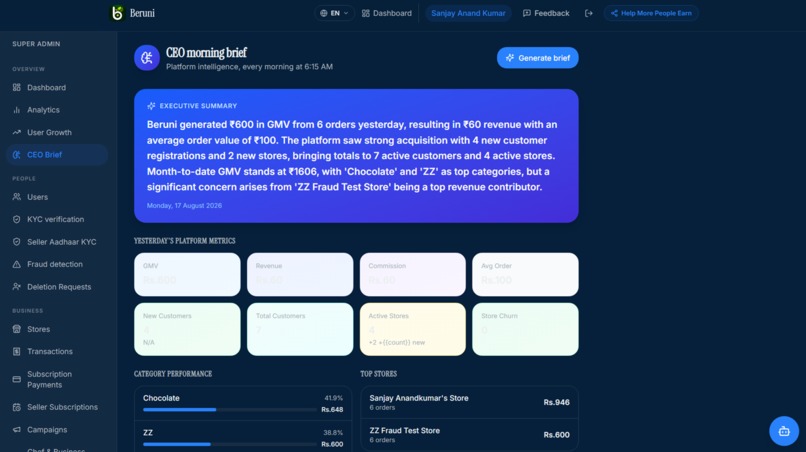Click the KYC verification shield icon
Viewport: 806px width, 452px height.
[16, 220]
